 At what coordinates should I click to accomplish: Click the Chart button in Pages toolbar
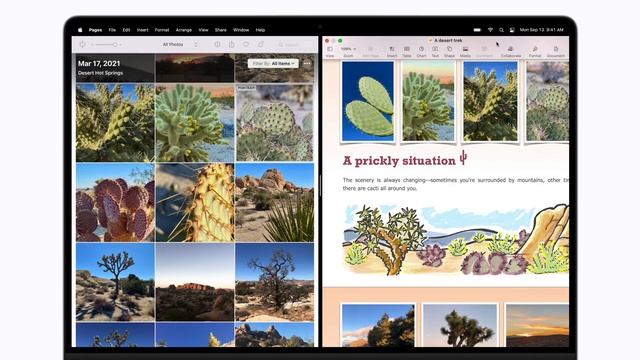(x=421, y=52)
